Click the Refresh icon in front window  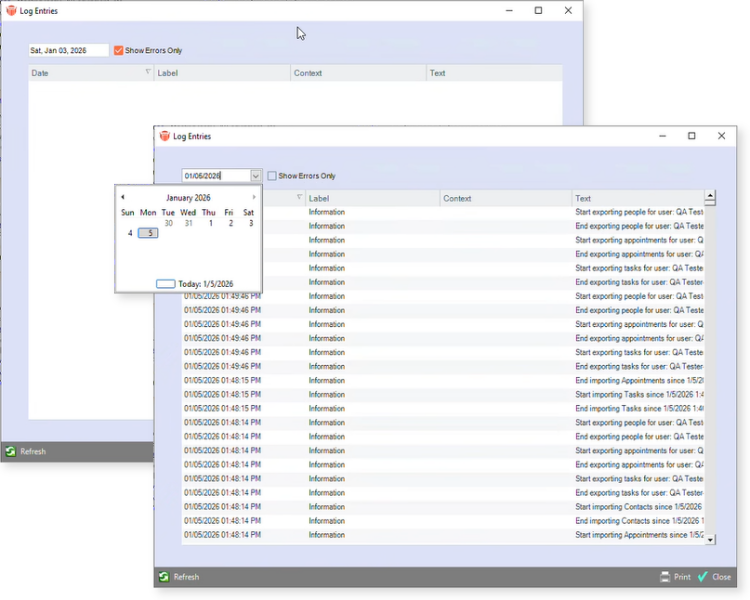(164, 577)
